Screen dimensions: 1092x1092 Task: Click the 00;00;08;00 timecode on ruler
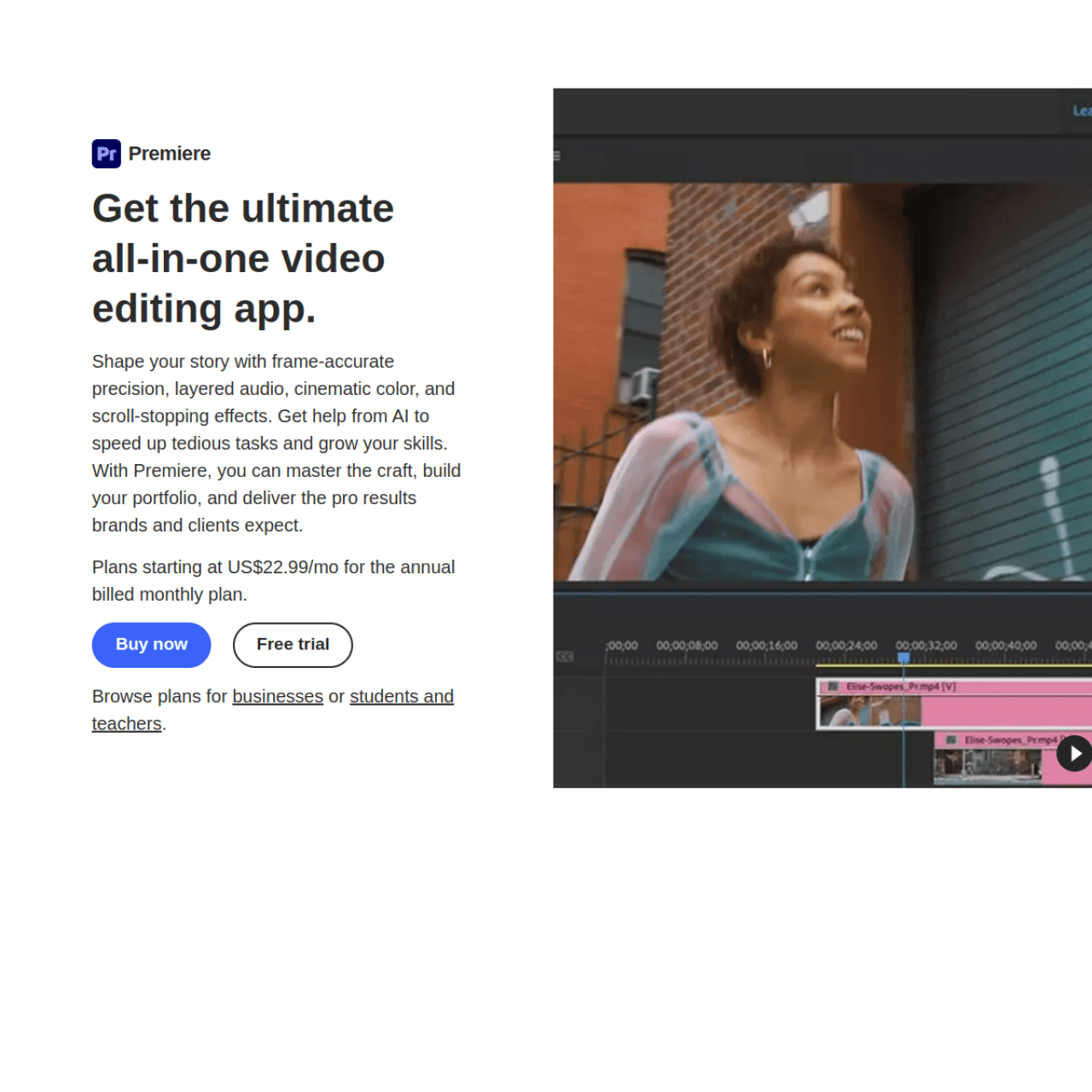687,646
